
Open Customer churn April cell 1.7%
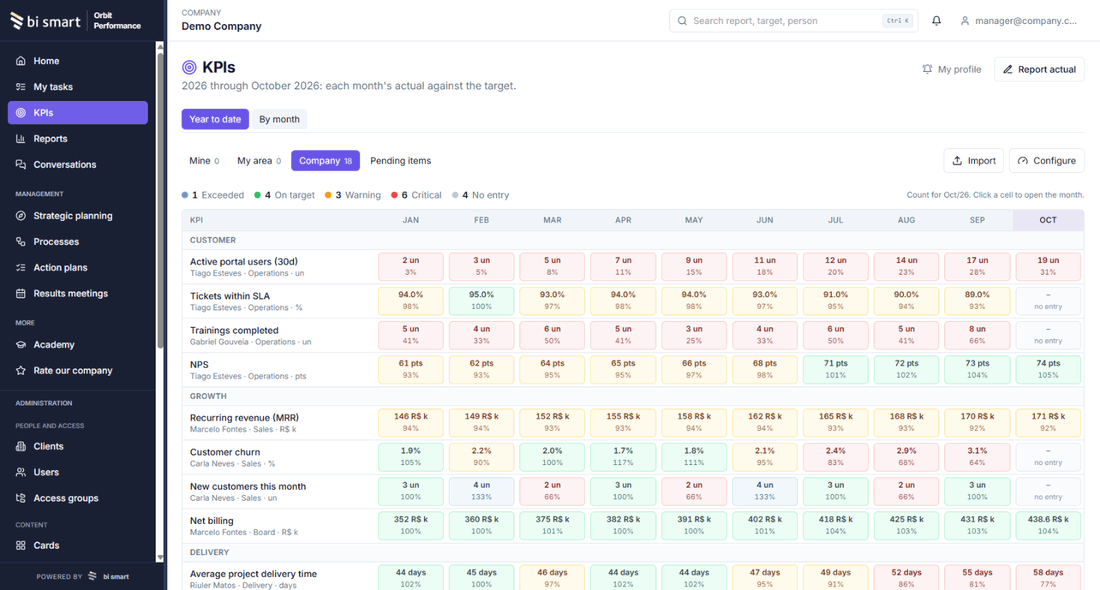[x=623, y=457]
